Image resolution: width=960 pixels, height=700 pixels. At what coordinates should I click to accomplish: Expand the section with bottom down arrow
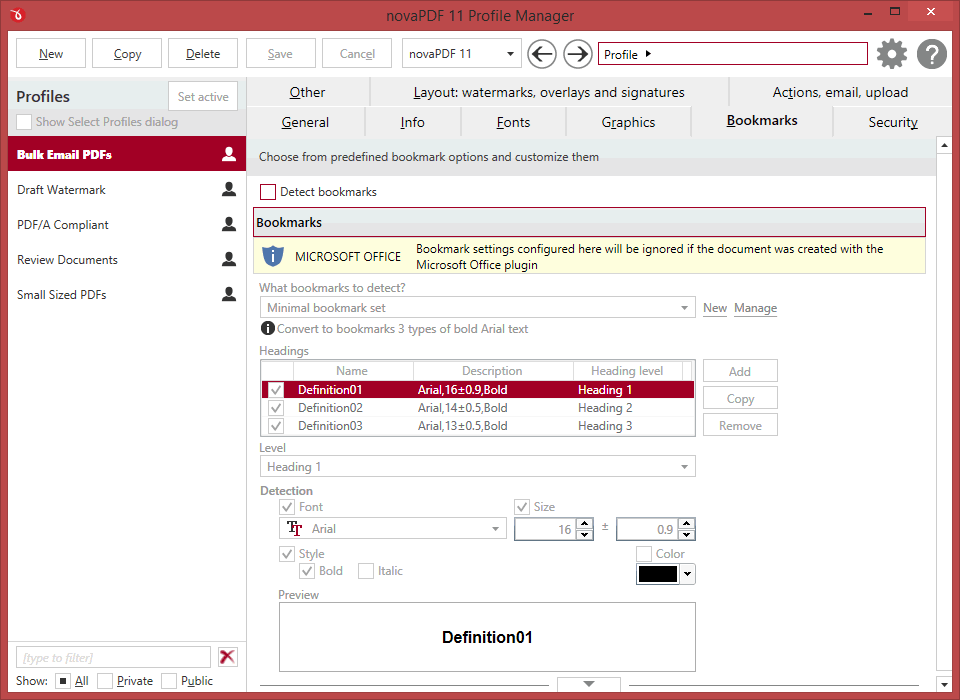(x=588, y=683)
